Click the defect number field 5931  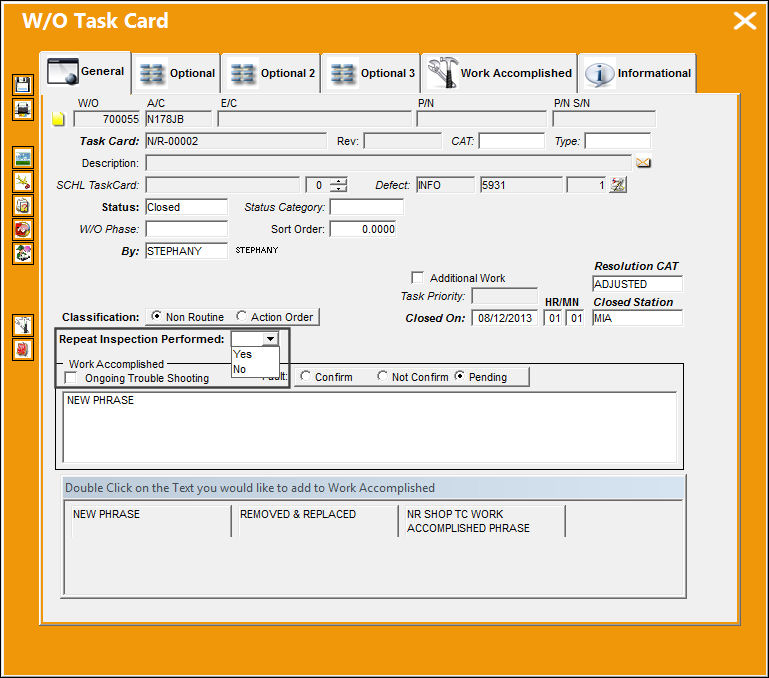521,185
